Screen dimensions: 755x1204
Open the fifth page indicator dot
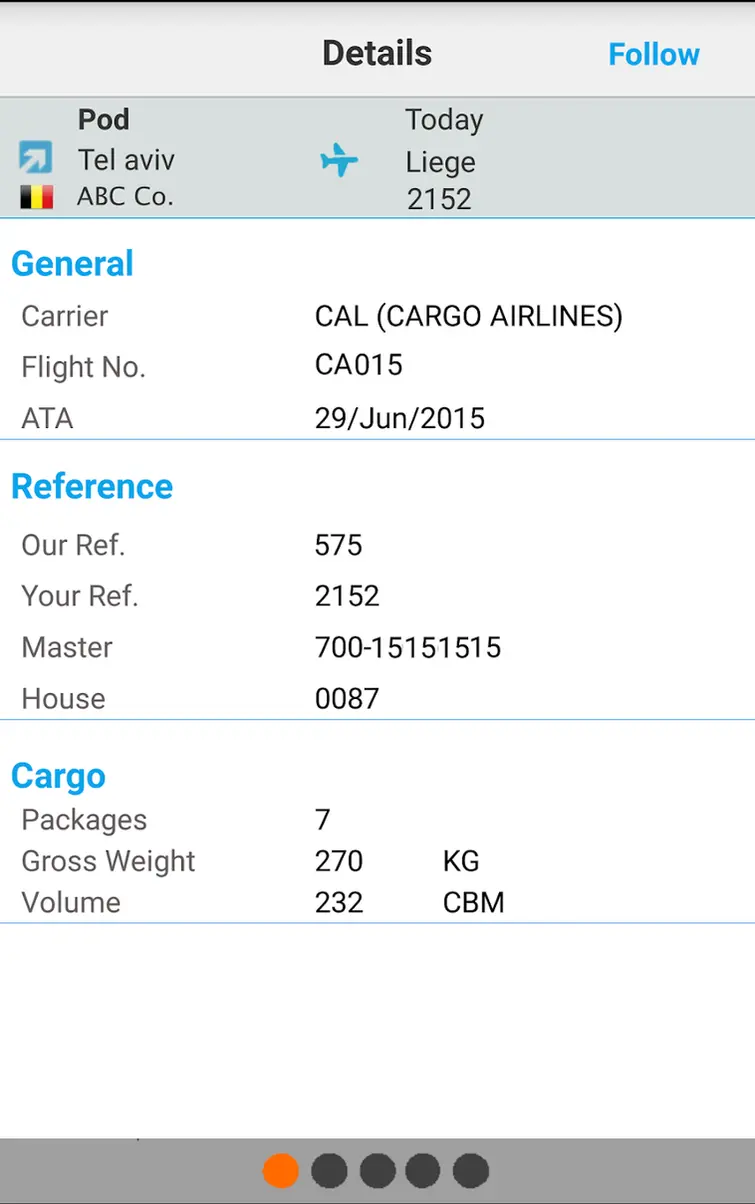471,1170
